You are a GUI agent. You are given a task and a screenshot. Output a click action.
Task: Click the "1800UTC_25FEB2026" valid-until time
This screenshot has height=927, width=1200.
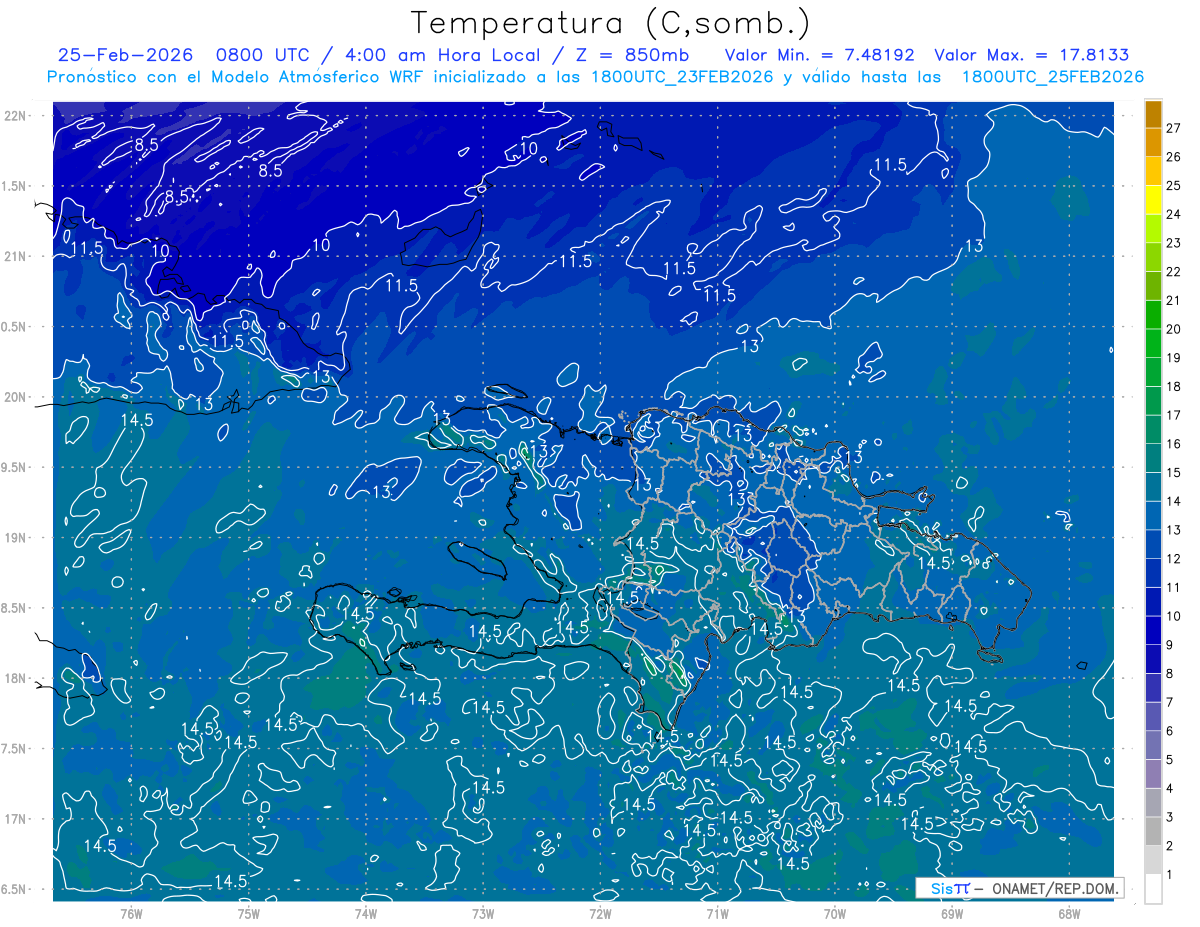[1053, 77]
